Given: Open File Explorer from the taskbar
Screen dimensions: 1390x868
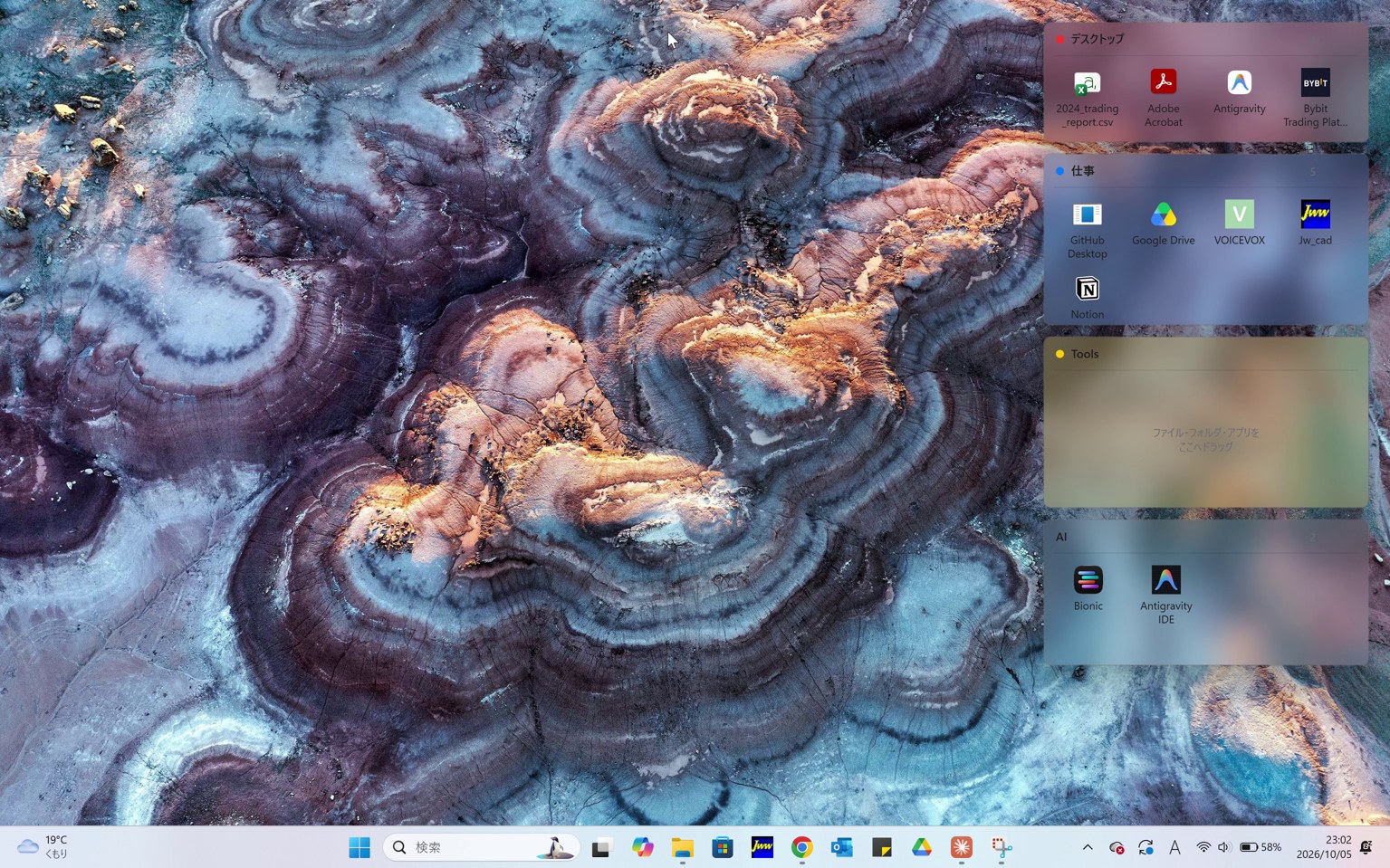Looking at the screenshot, I should (x=683, y=847).
